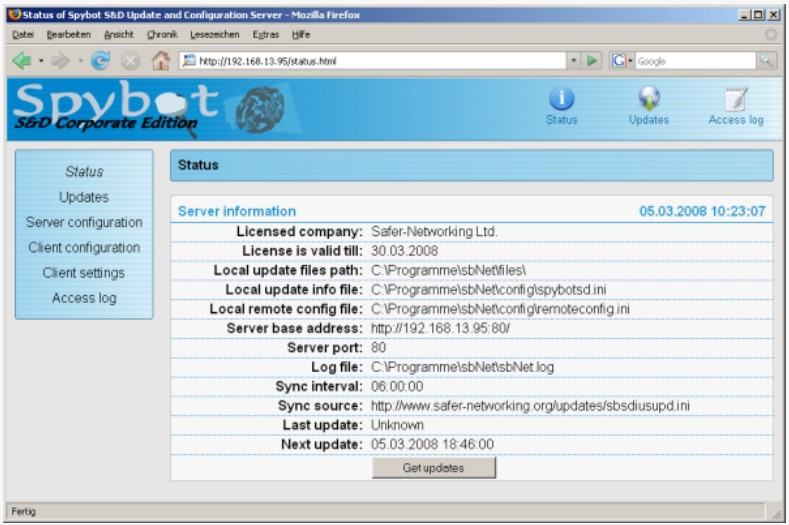Click the Safer-Networking Ltd. company value
The image size is (789, 525).
(434, 232)
